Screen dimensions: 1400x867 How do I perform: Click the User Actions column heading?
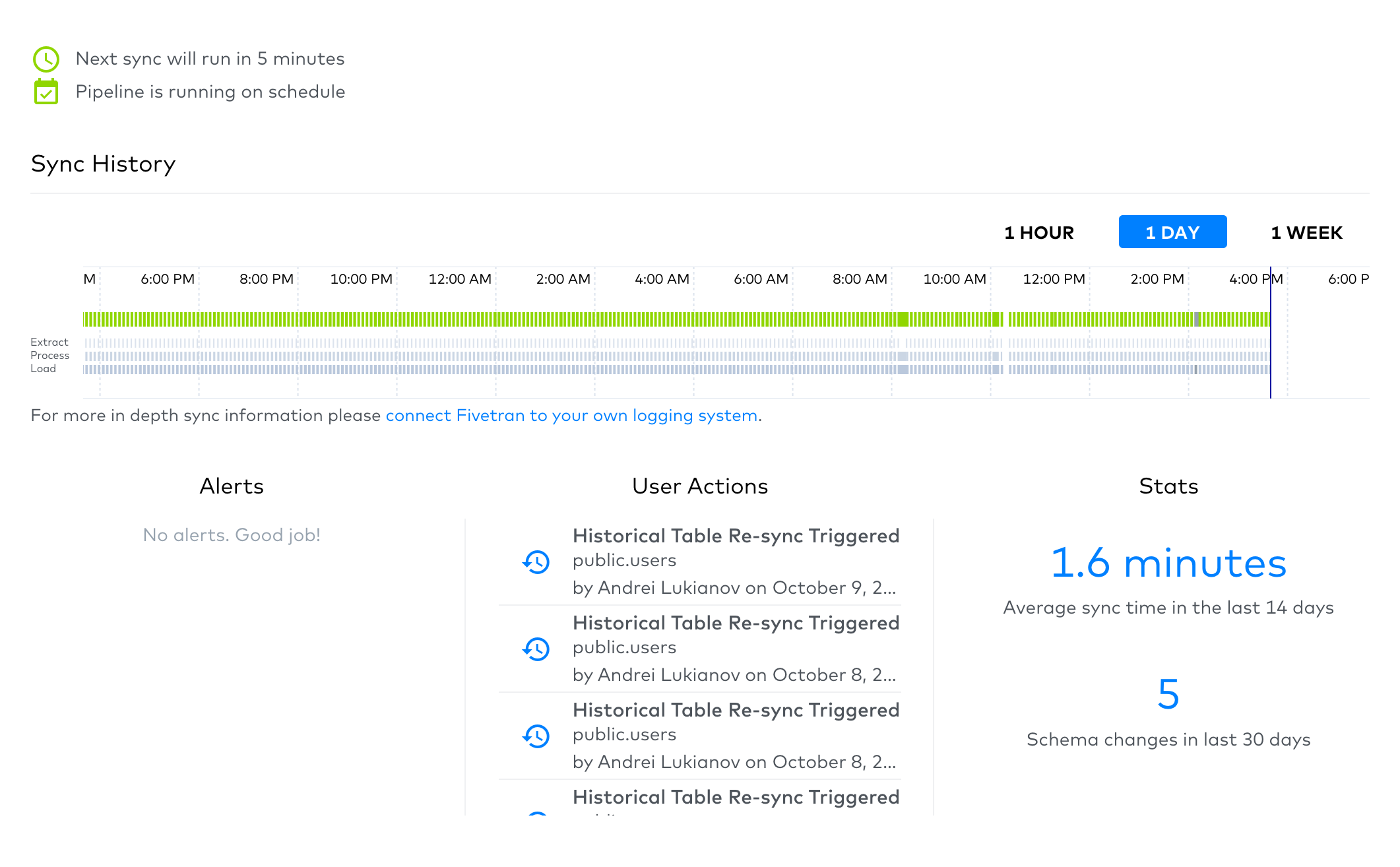pyautogui.click(x=700, y=486)
